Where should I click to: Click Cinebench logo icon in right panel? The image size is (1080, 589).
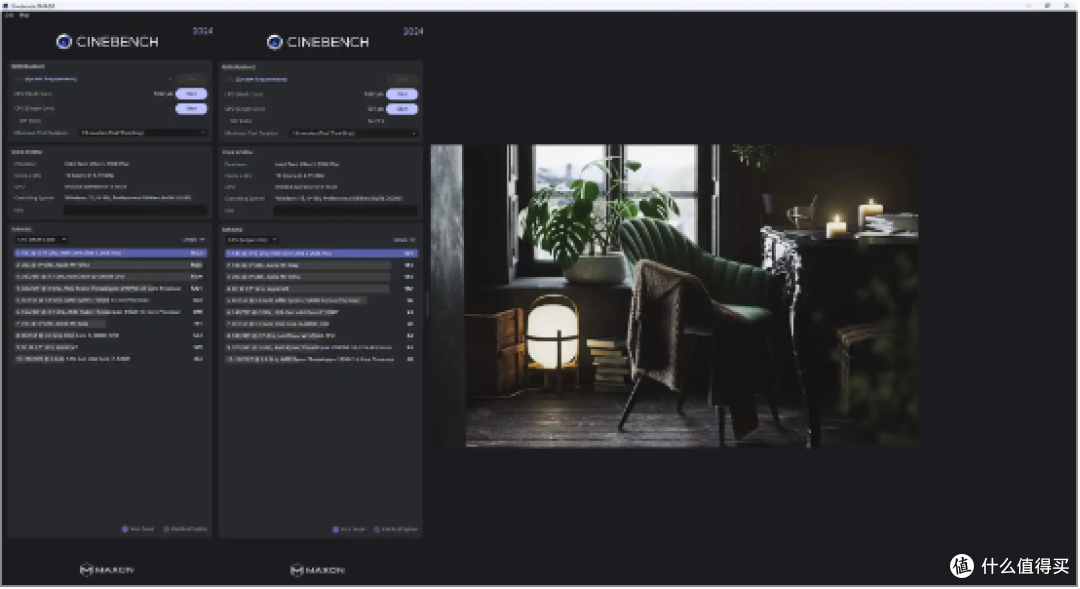[274, 42]
